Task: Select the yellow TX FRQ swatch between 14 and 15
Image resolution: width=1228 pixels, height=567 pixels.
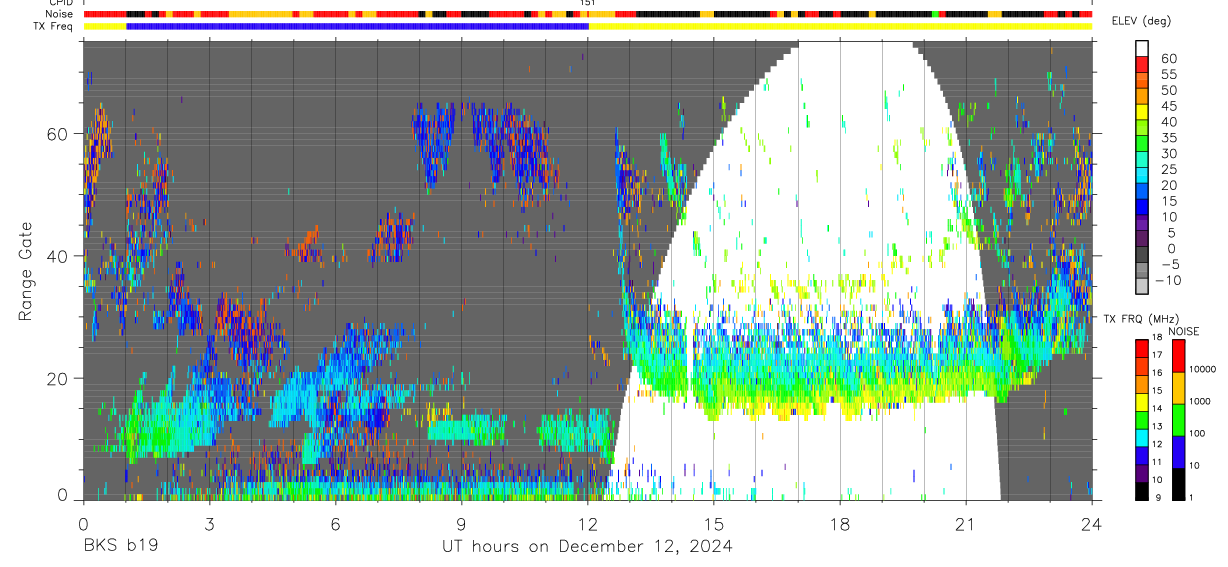Action: [x=1143, y=400]
